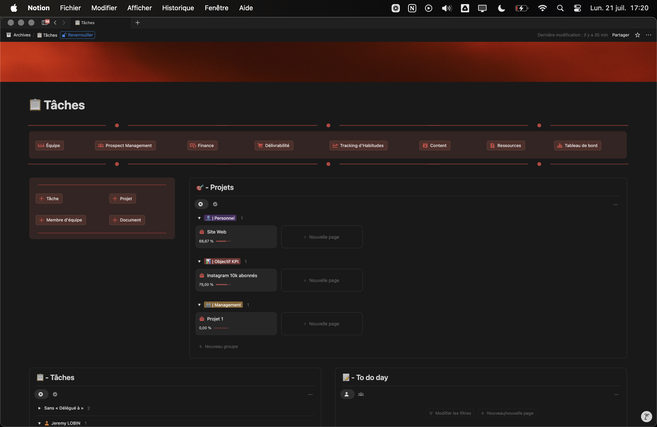Screen dimensions: 657x427
Task: Add a new Membre d'équipe
Action: coord(61,220)
